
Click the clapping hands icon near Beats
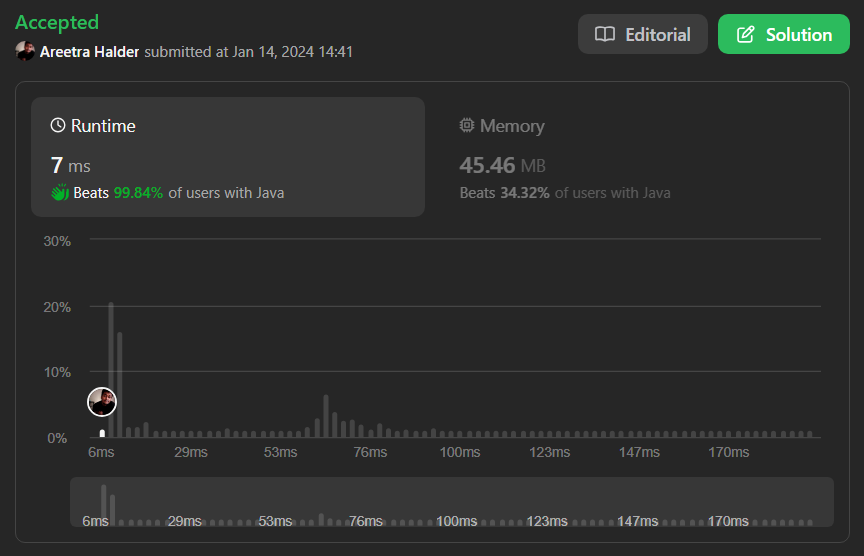pyautogui.click(x=60, y=193)
